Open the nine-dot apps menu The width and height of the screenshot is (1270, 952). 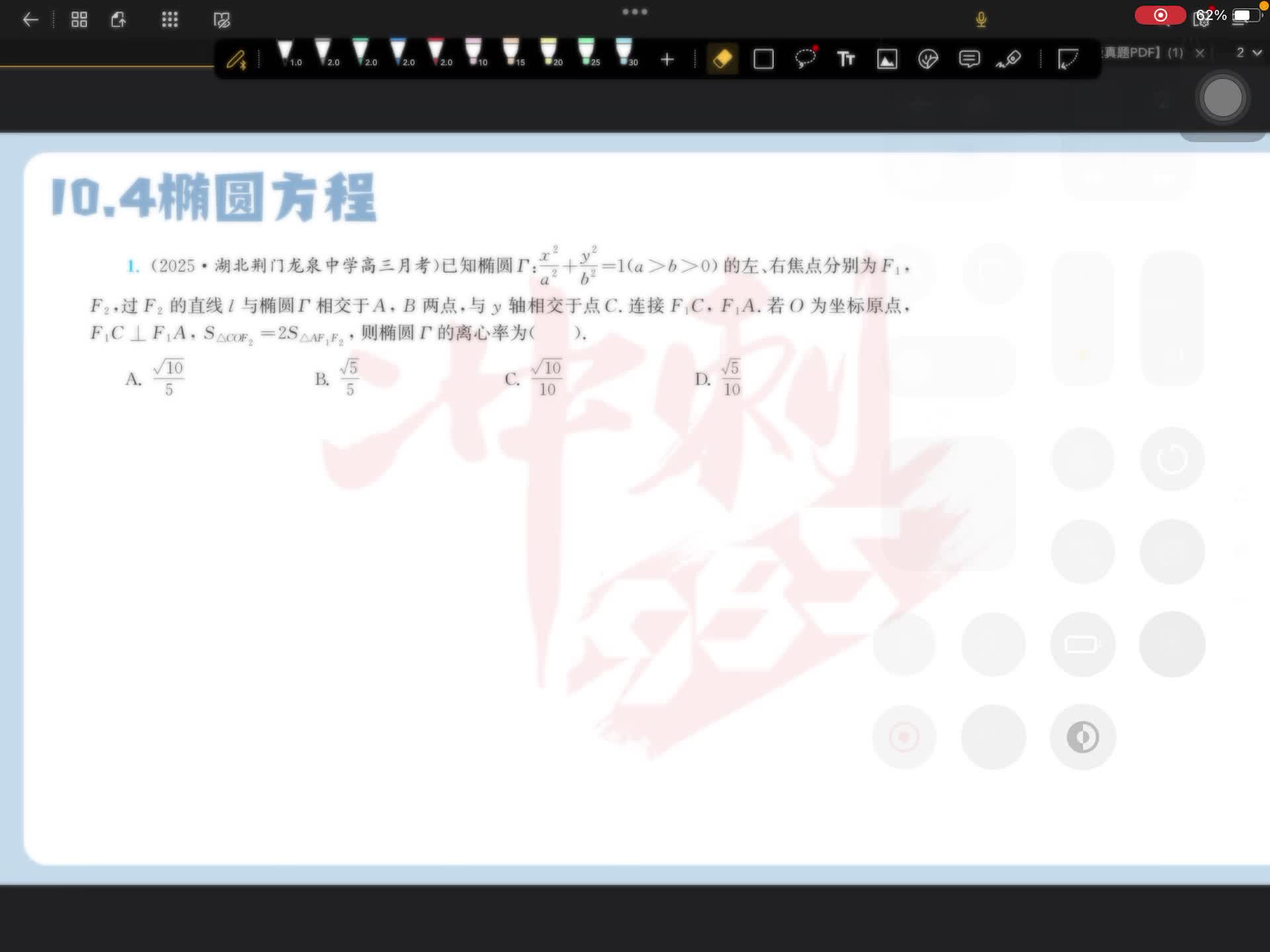click(170, 20)
